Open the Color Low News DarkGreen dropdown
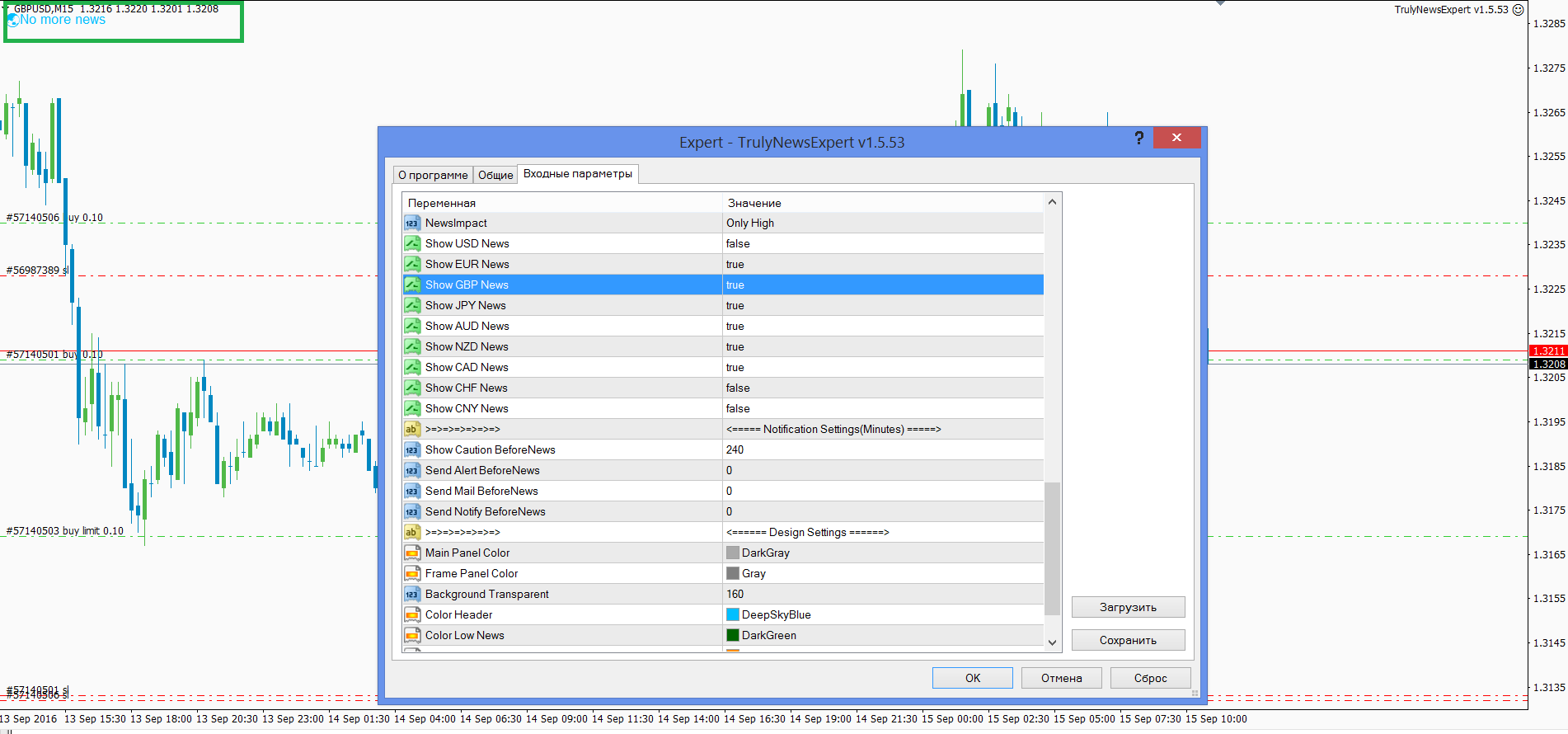 tap(883, 635)
